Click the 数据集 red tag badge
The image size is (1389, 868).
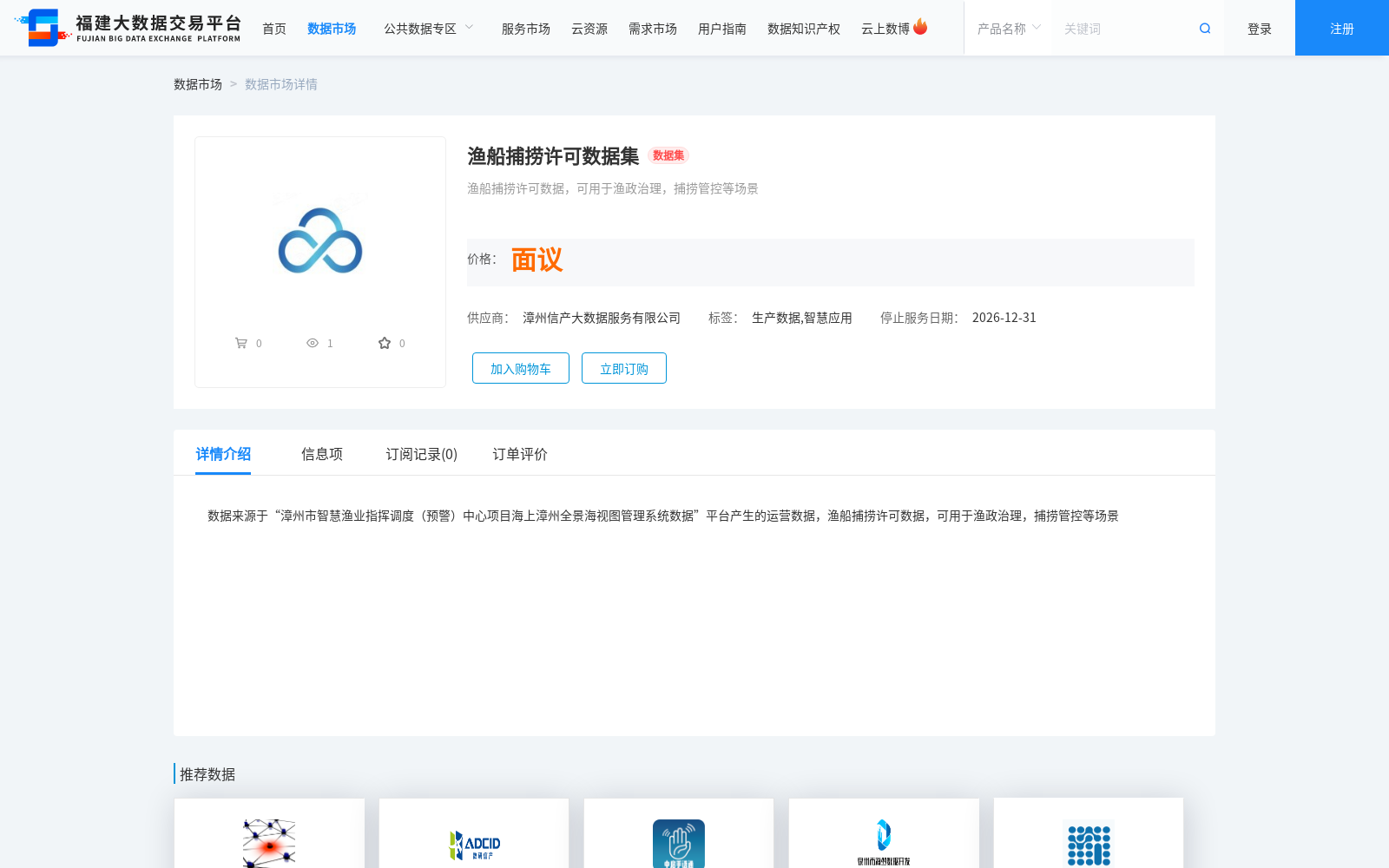(668, 155)
